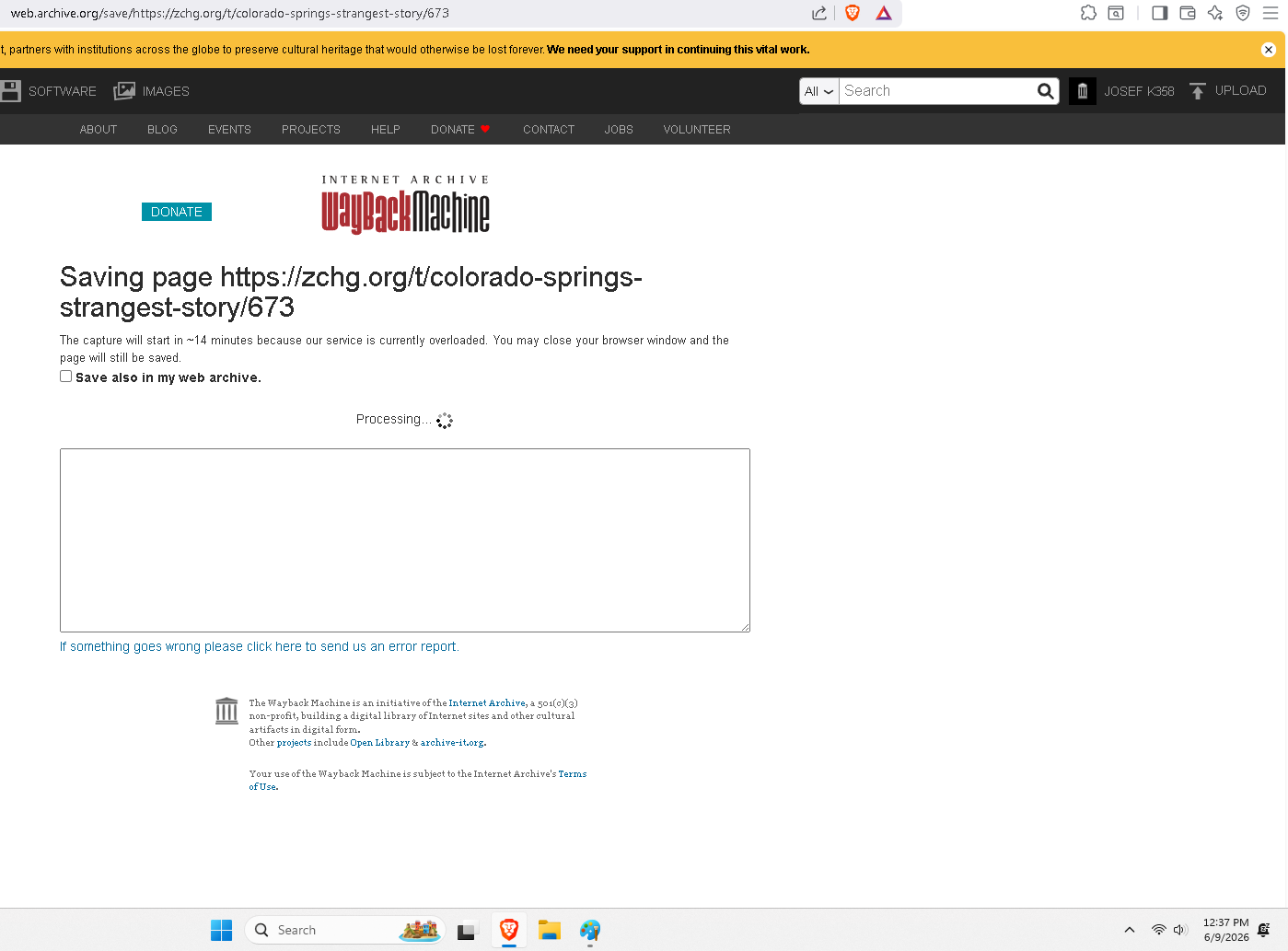
Task: Open the Paint app on the taskbar
Action: click(x=590, y=930)
